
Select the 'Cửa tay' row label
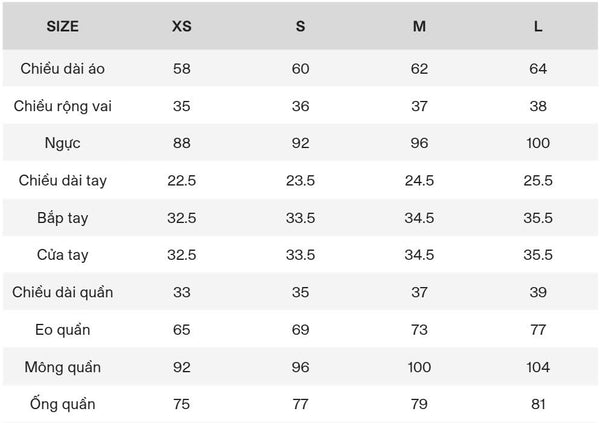point(62,255)
